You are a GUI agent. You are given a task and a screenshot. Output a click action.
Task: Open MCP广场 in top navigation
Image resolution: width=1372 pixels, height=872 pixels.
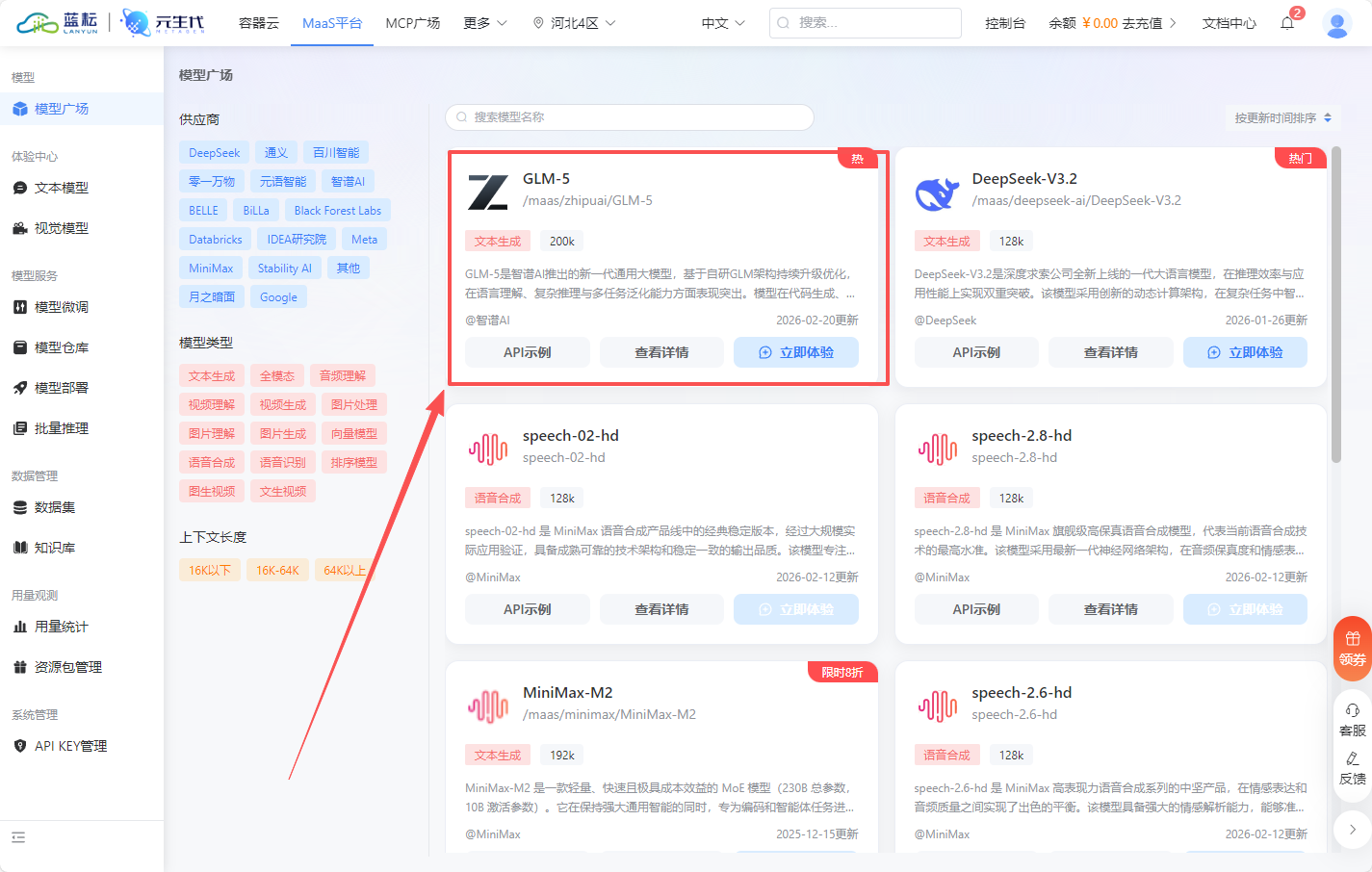pos(413,23)
